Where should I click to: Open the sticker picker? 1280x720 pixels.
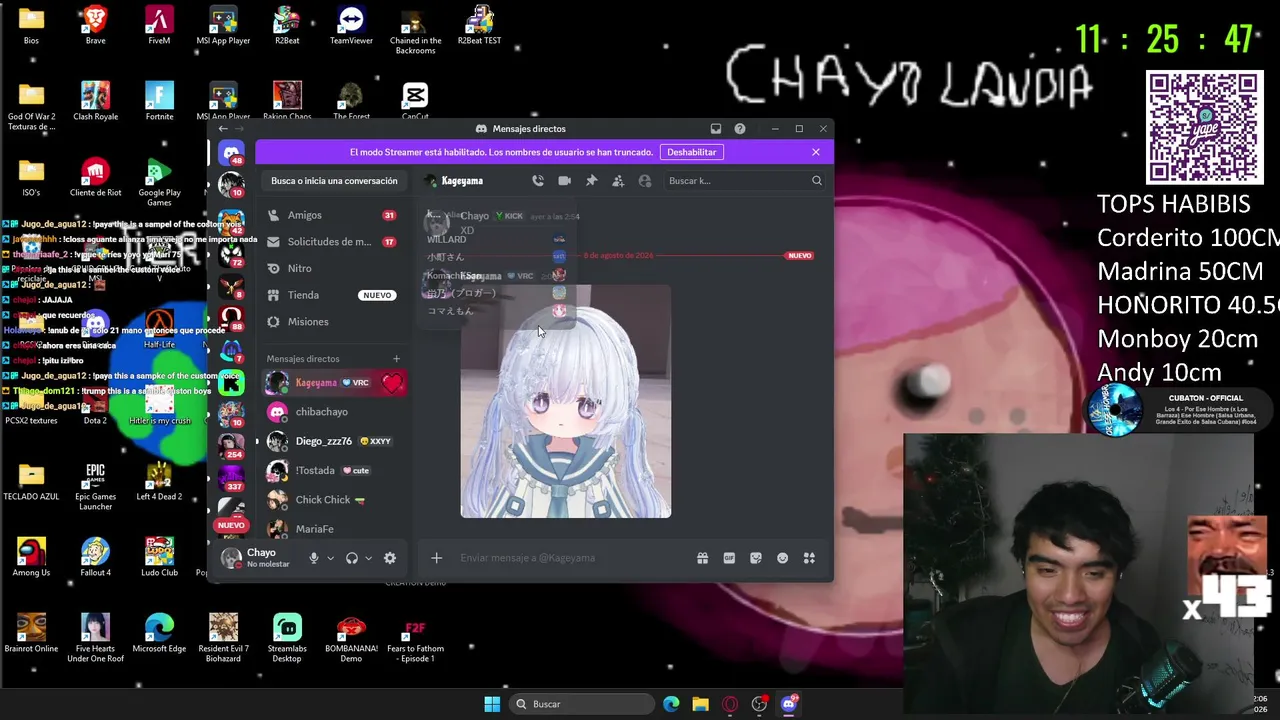[756, 558]
